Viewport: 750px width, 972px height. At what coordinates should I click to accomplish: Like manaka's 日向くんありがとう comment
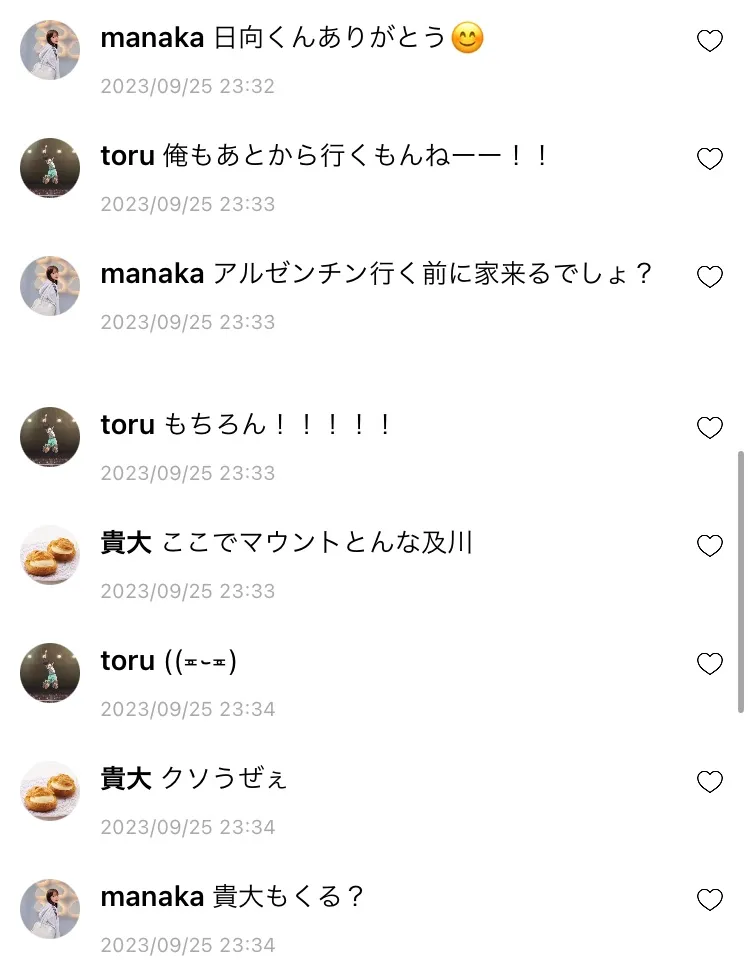(x=709, y=41)
